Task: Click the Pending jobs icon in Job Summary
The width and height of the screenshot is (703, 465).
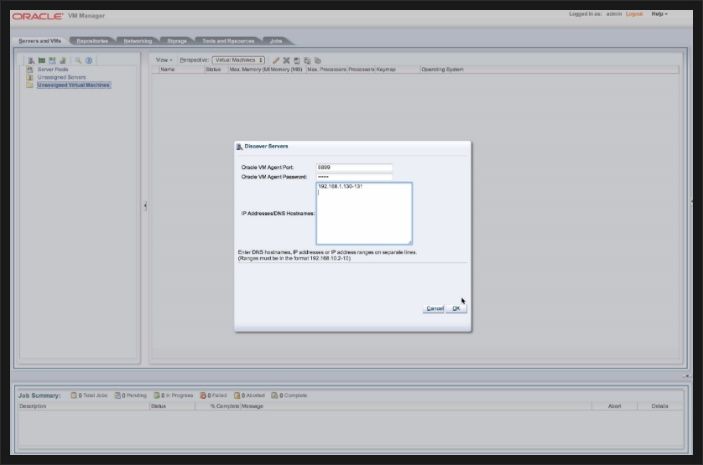Action: [117, 395]
